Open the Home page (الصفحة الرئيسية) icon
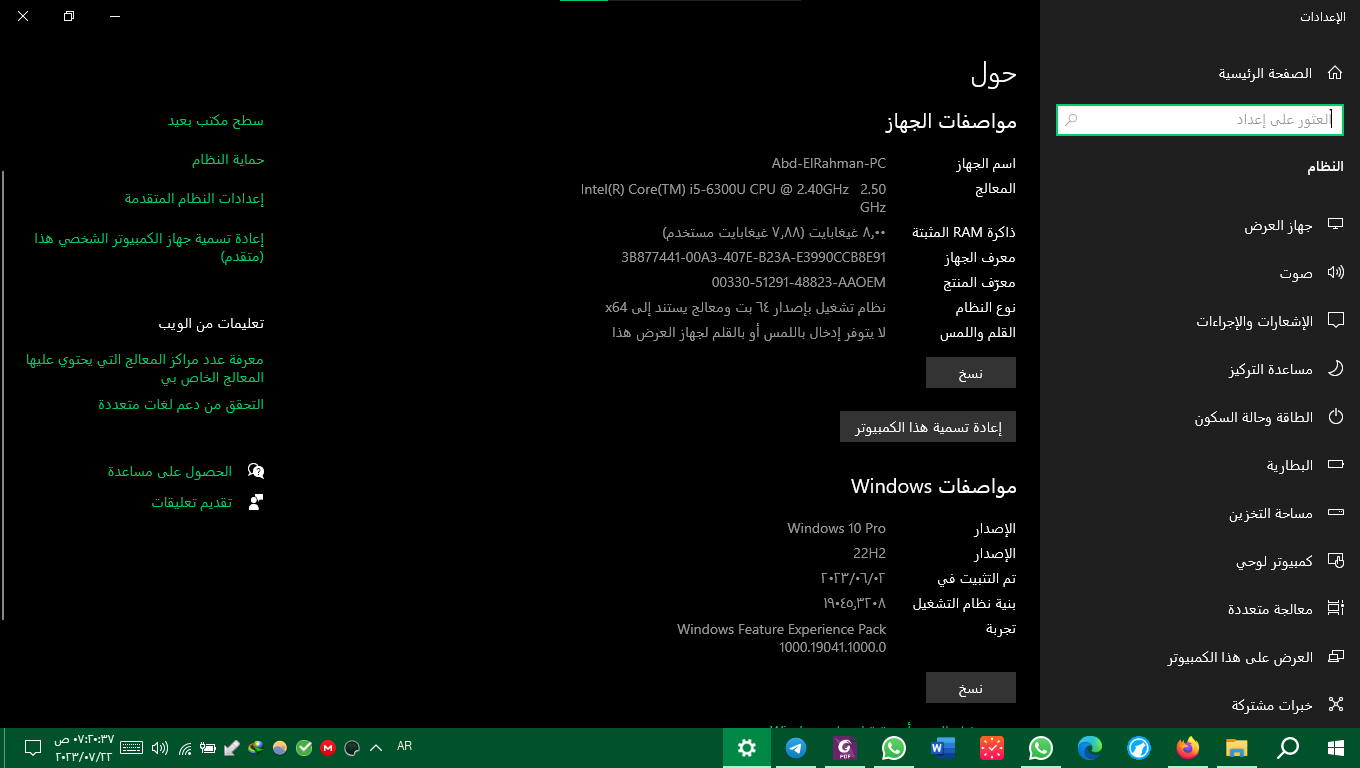This screenshot has width=1360, height=768. pyautogui.click(x=1334, y=73)
